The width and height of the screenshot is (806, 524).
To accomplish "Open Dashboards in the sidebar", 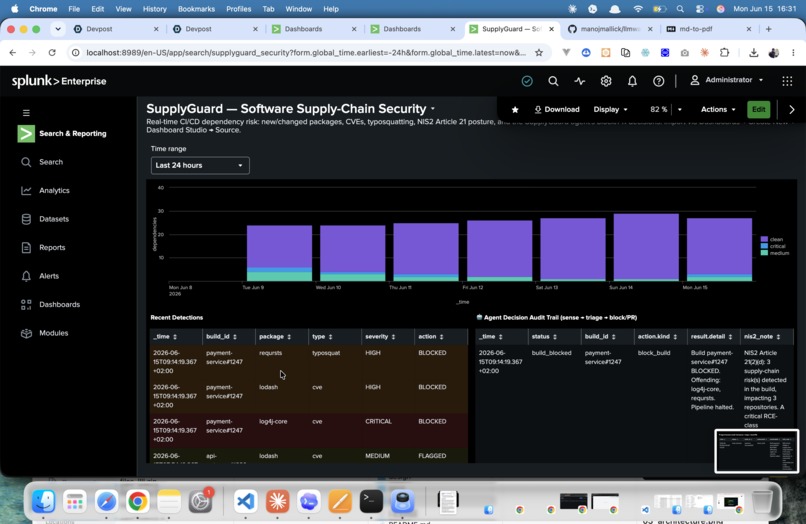I will 59,304.
